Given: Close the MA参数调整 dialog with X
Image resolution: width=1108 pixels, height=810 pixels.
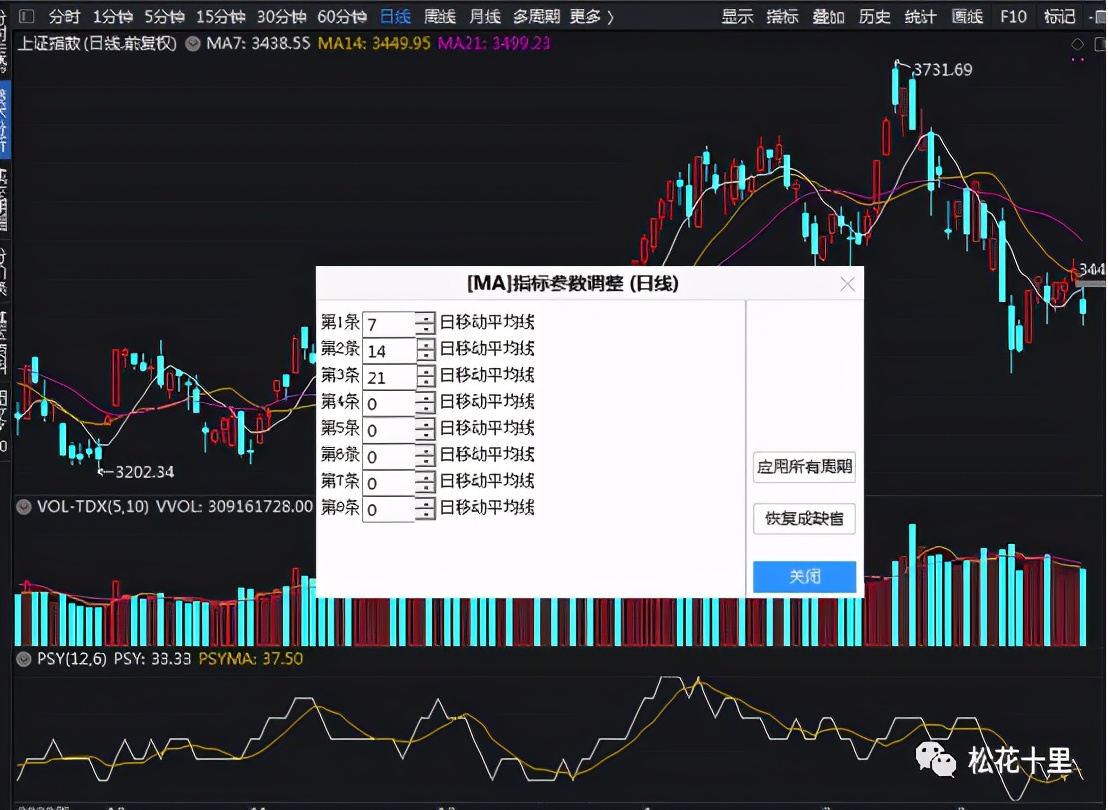Looking at the screenshot, I should [847, 284].
